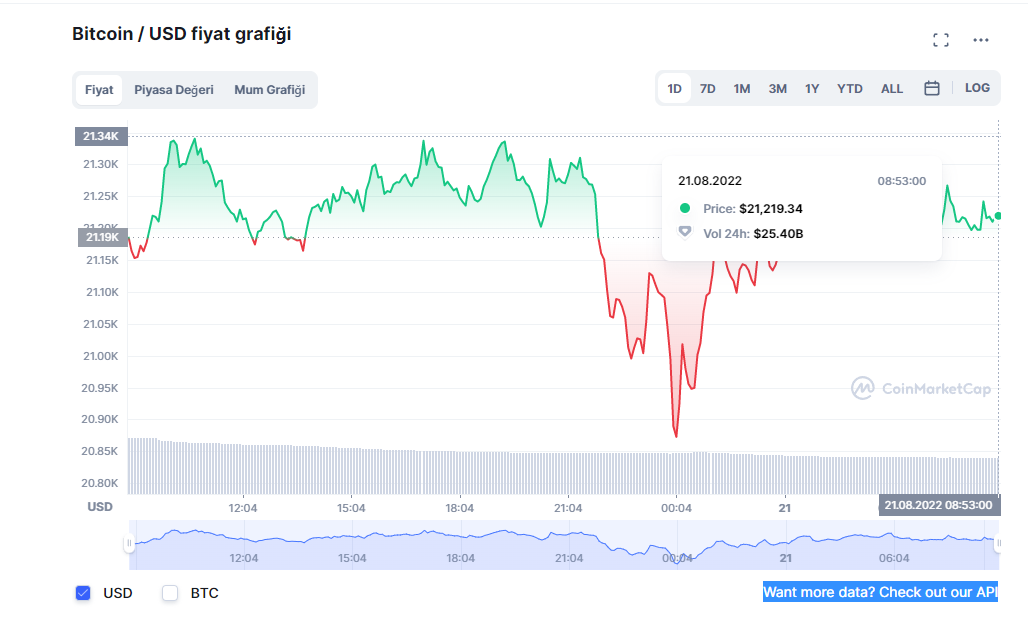Switch to the Mum Grafiği tab
1028x630 pixels.
269,90
